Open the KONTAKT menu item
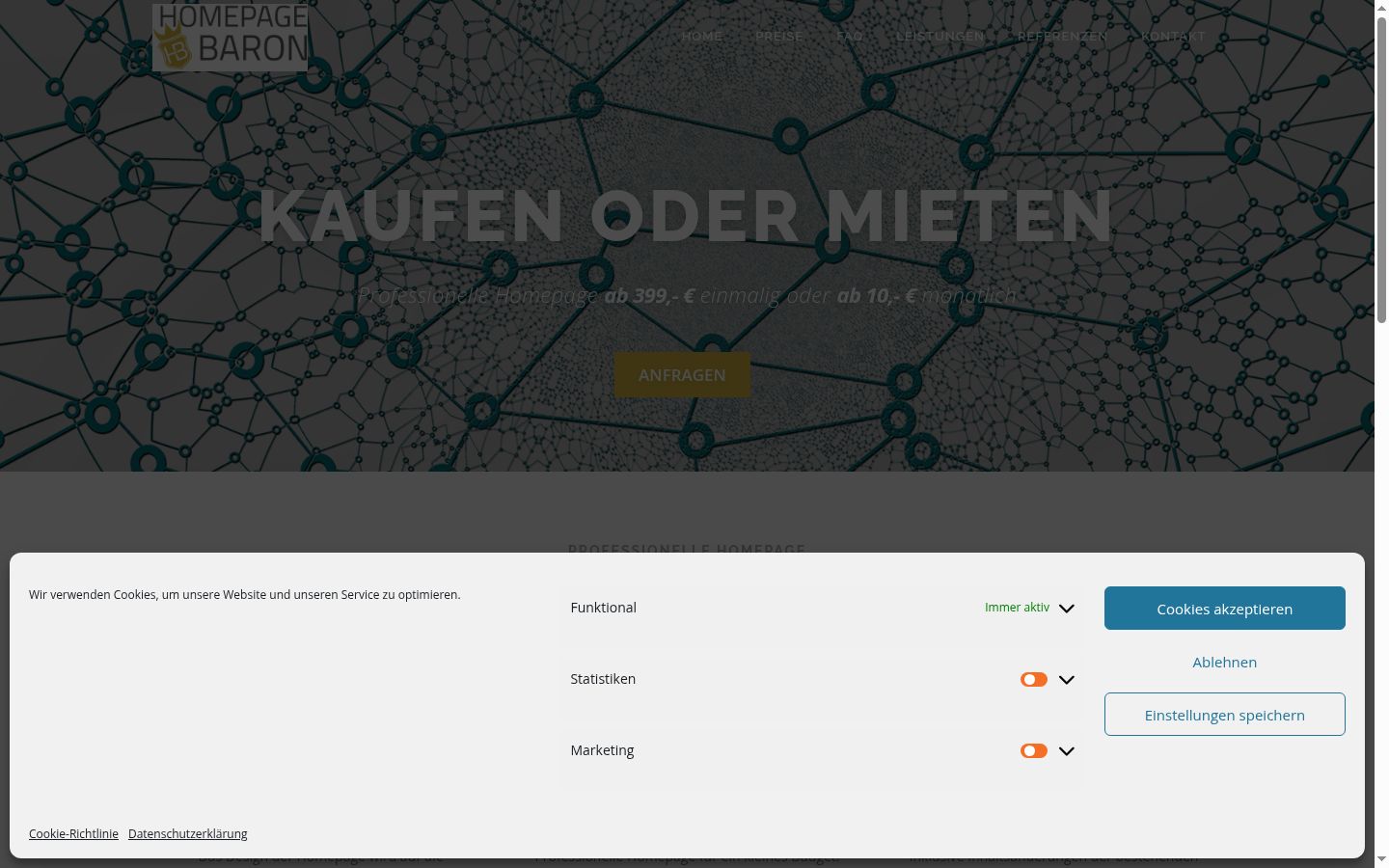The image size is (1389, 868). point(1174,37)
